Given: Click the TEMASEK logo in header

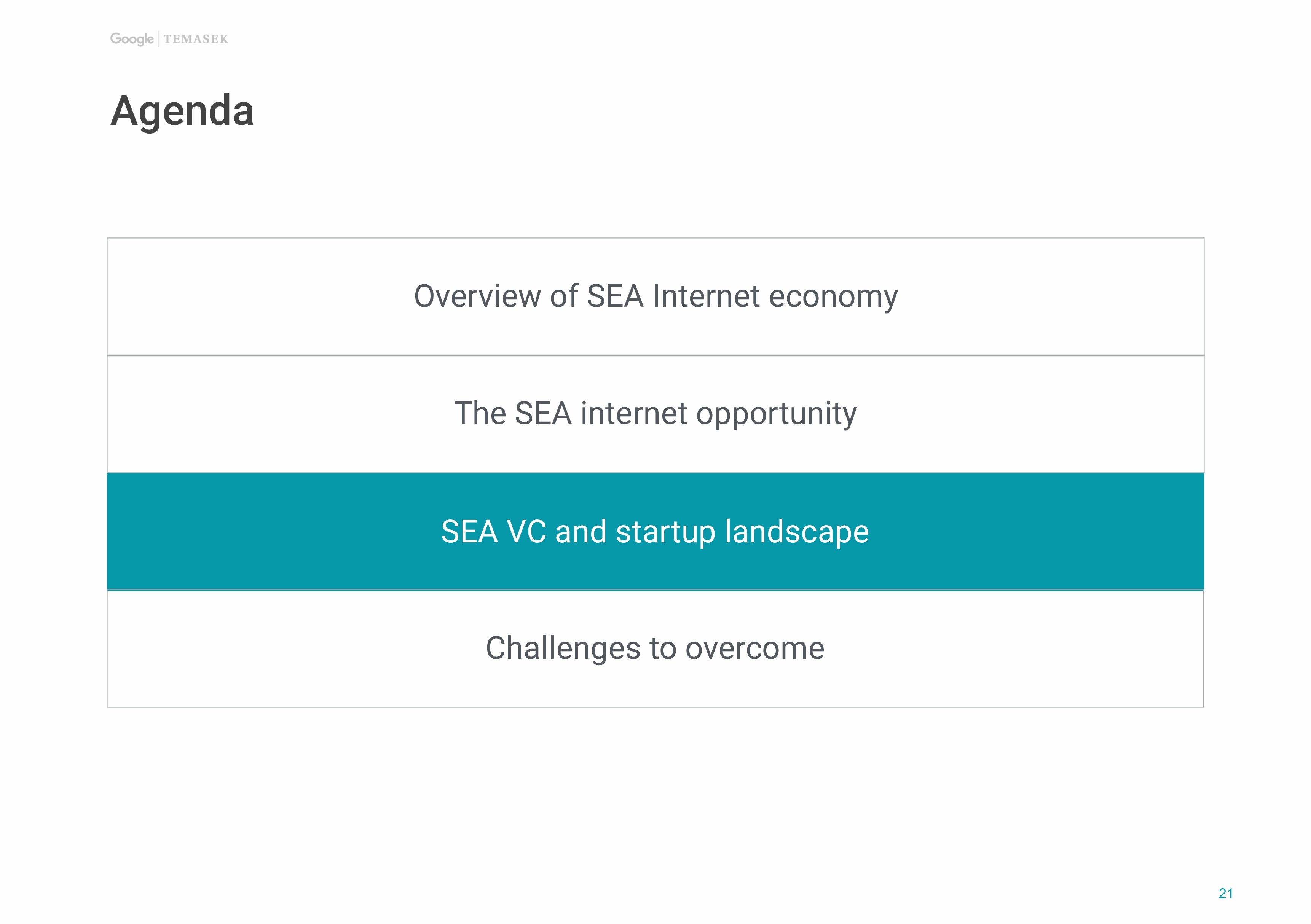Looking at the screenshot, I should 196,39.
